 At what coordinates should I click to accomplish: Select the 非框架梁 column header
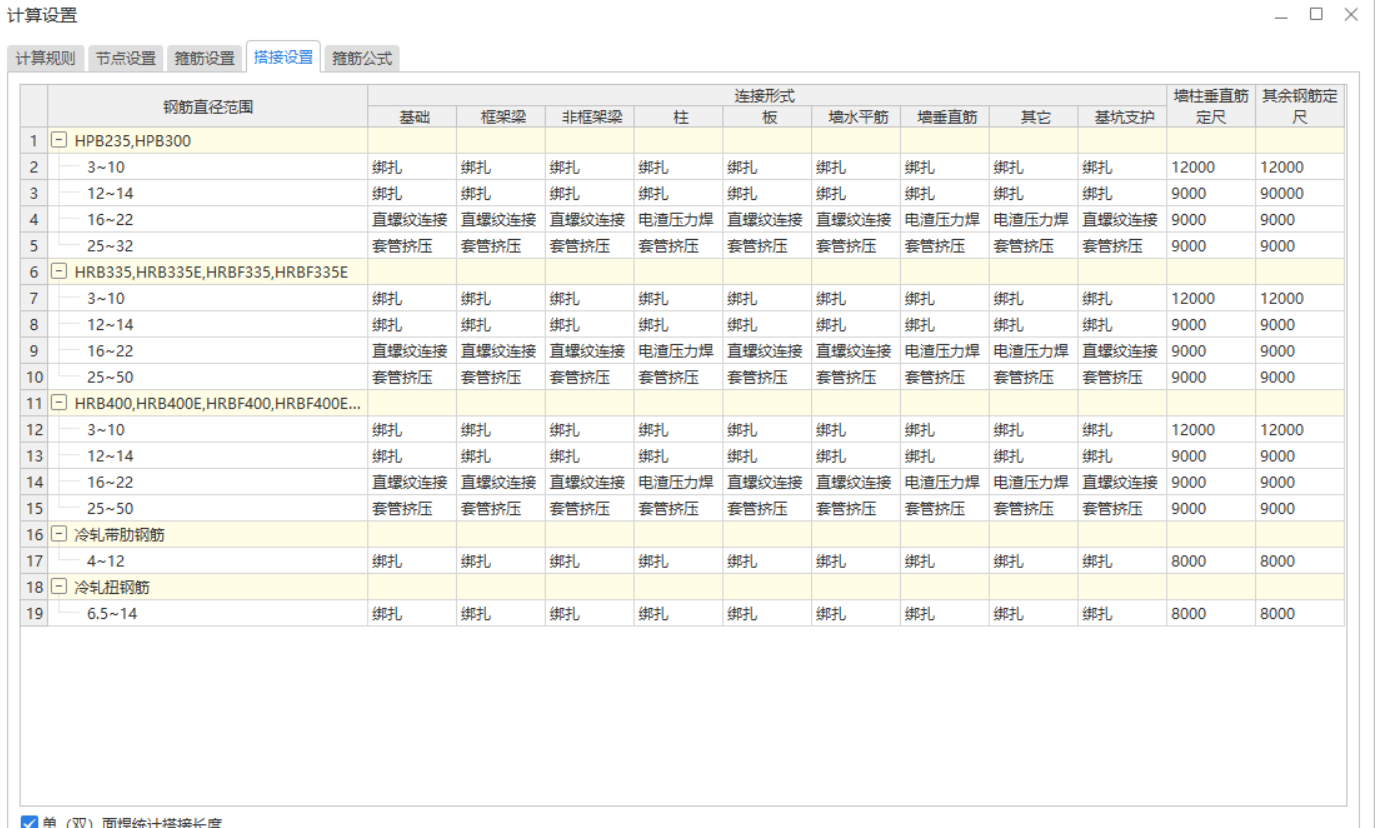coord(590,117)
